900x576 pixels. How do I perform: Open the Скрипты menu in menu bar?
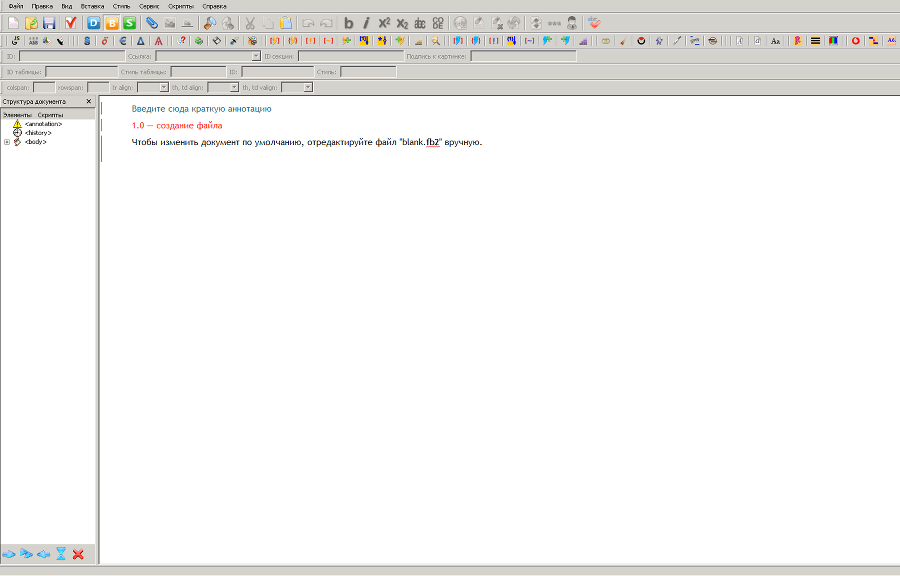pos(180,6)
